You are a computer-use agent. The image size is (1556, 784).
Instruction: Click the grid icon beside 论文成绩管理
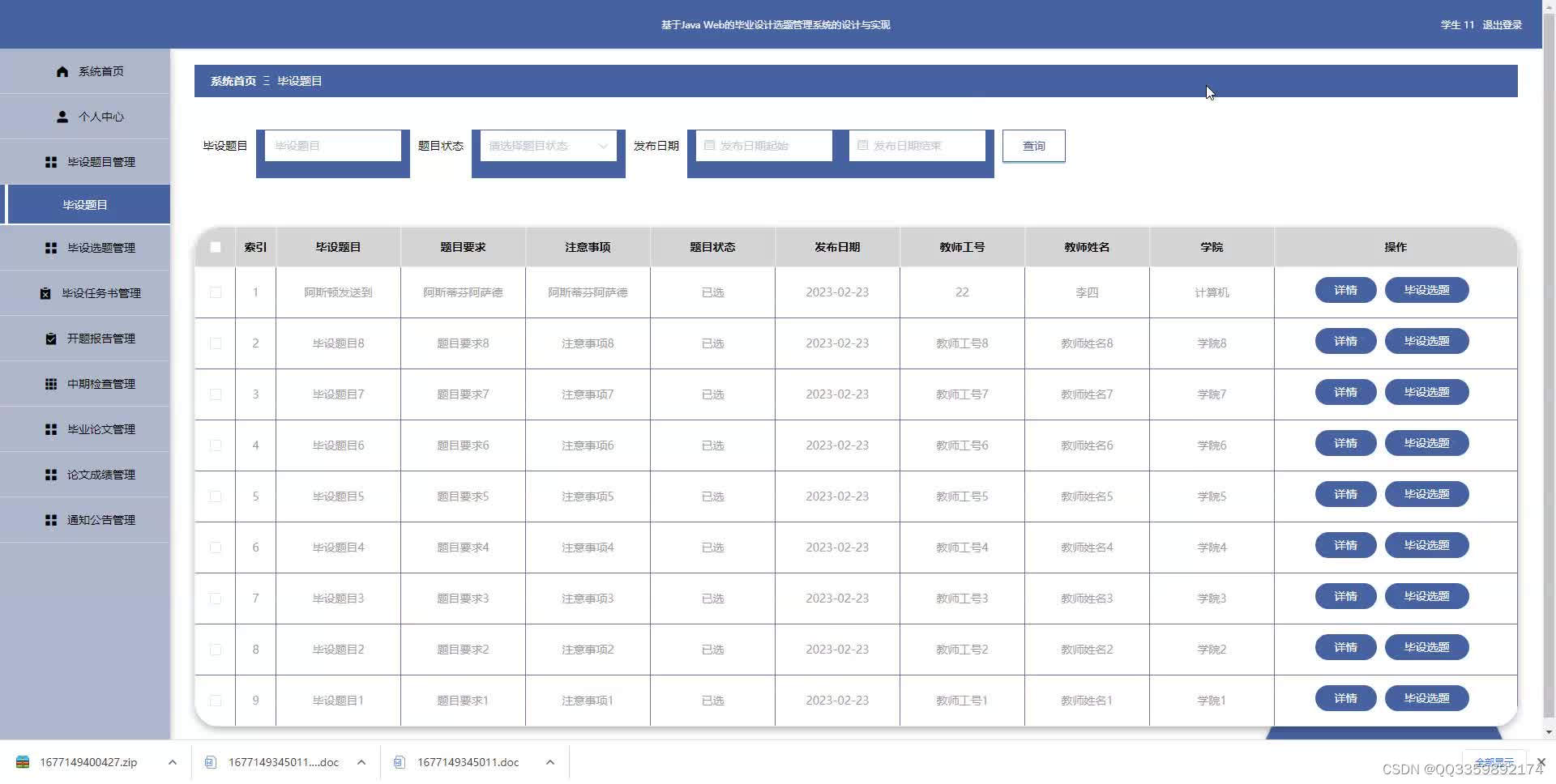[51, 475]
